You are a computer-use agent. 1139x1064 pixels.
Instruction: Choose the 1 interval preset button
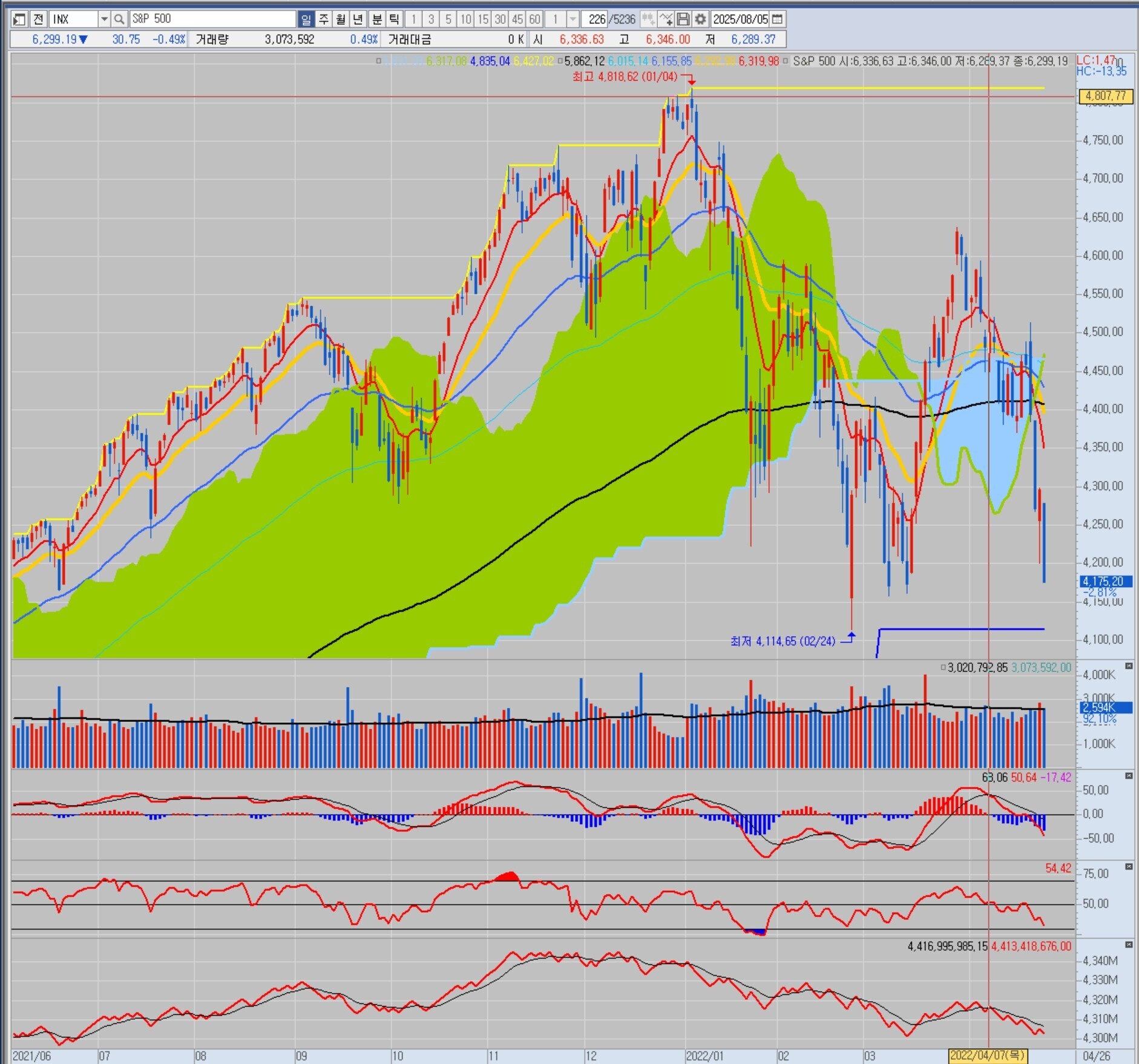[x=414, y=19]
